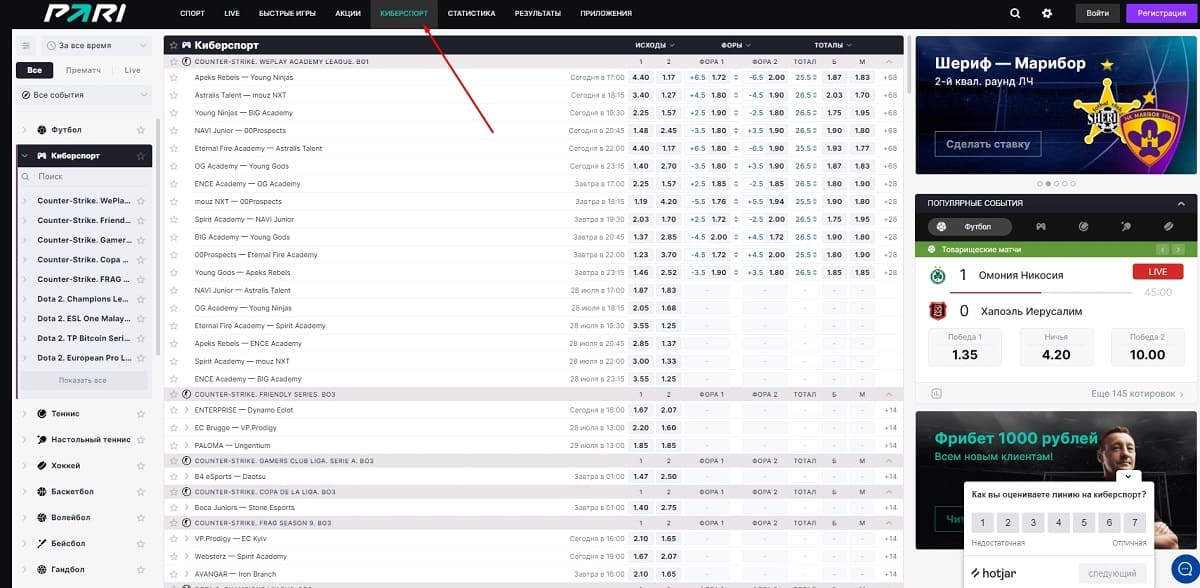This screenshot has height=588, width=1200.
Task: Click the следующий survey button
Action: pos(1112,574)
